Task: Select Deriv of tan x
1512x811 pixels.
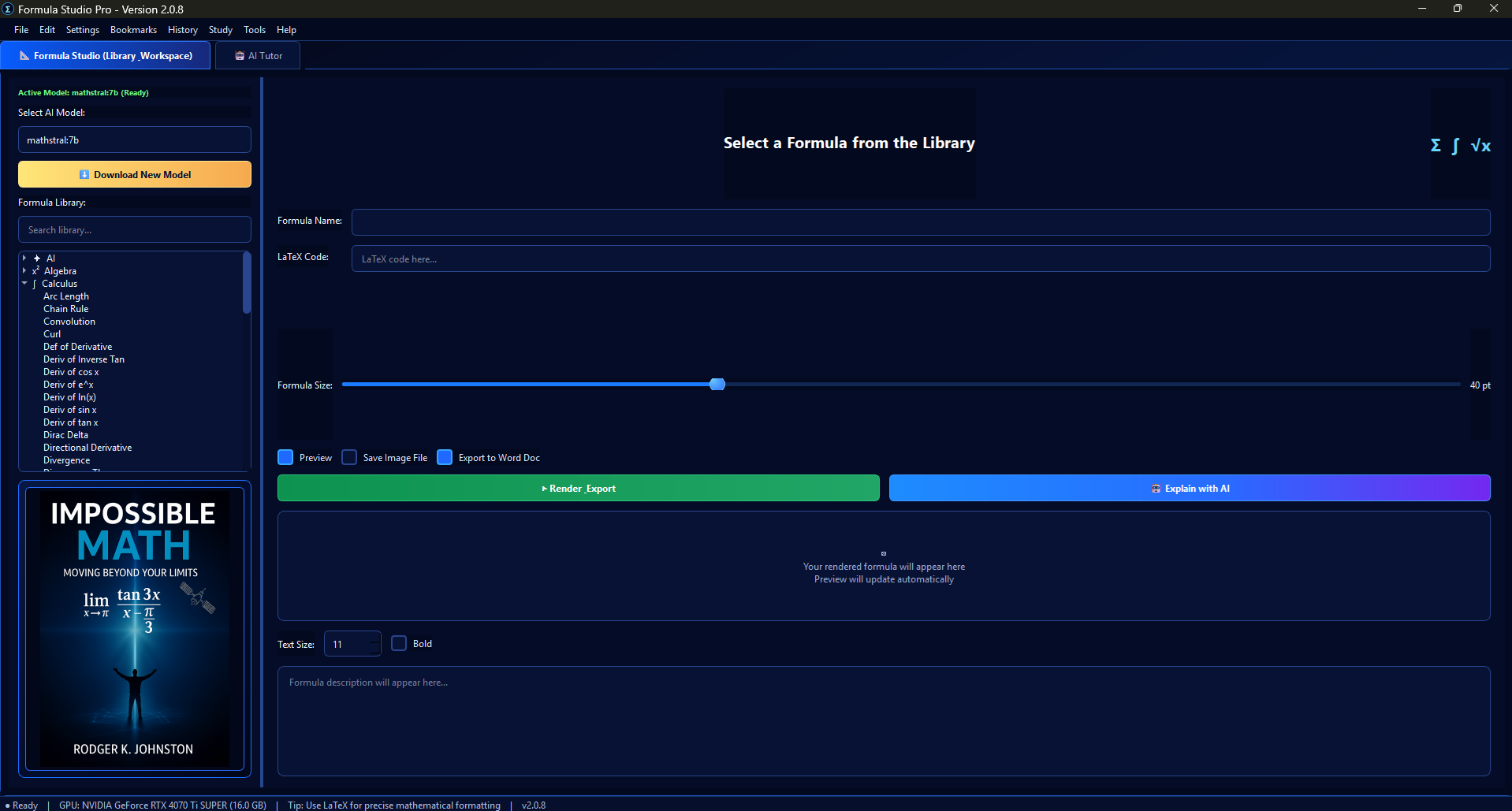Action: tap(71, 422)
